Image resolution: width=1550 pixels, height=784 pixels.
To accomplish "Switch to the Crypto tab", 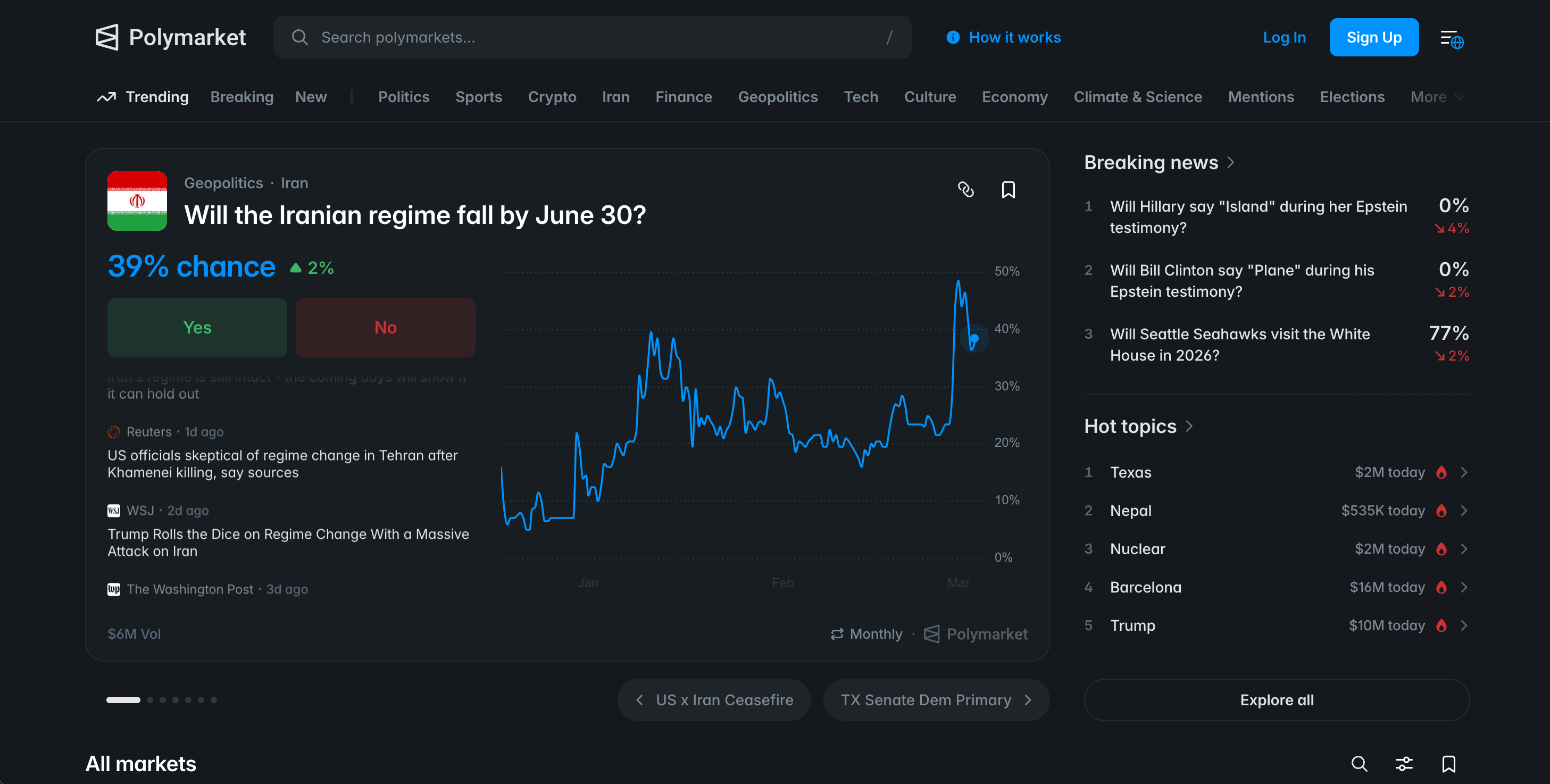I will click(x=552, y=97).
